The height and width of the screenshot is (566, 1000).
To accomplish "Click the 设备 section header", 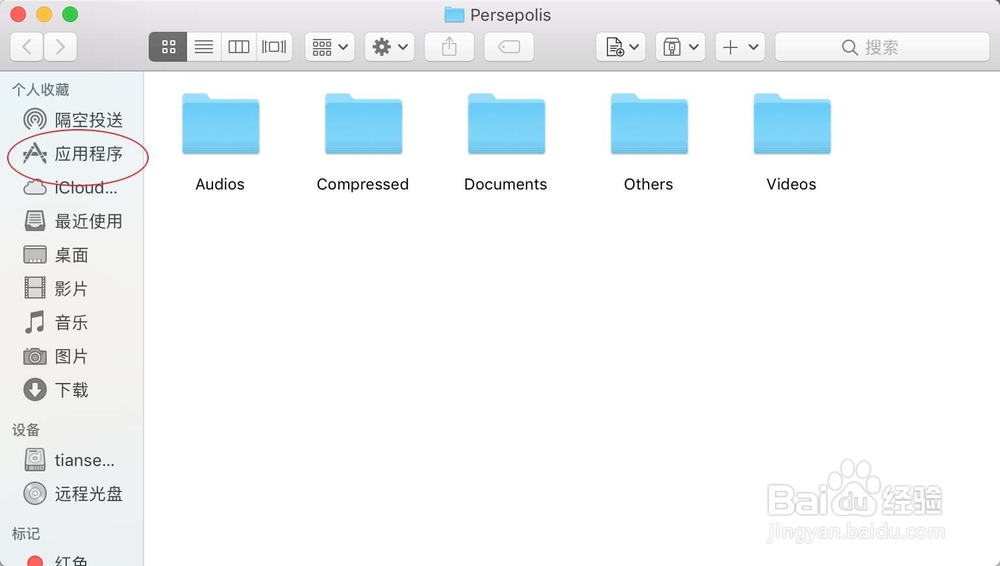I will click(x=26, y=429).
